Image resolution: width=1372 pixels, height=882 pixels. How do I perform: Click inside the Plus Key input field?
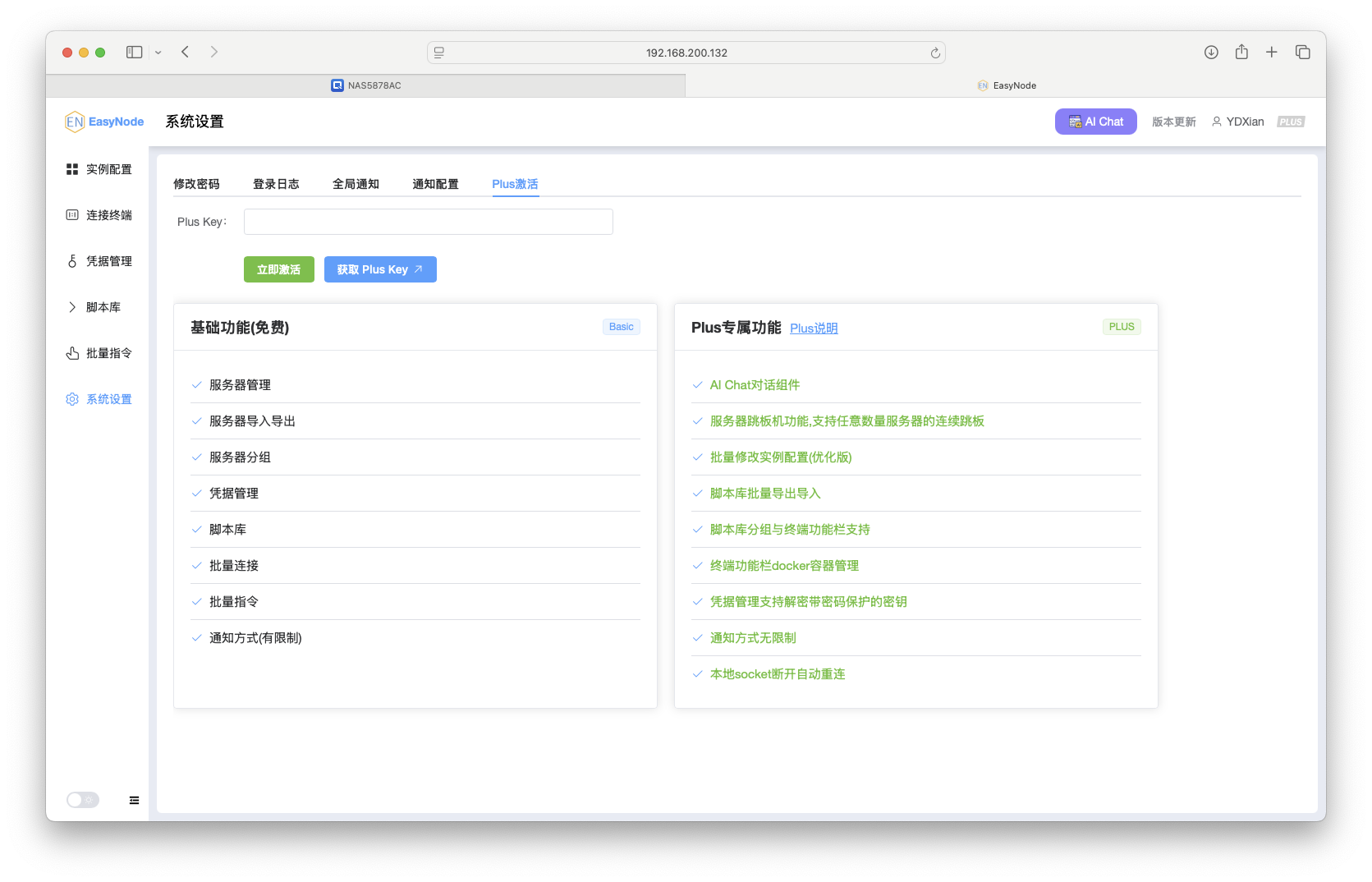click(428, 221)
